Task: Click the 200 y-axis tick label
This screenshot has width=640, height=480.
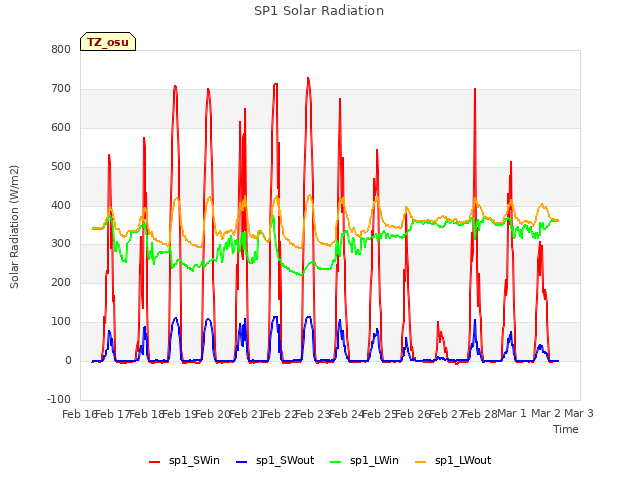Action: pos(61,282)
